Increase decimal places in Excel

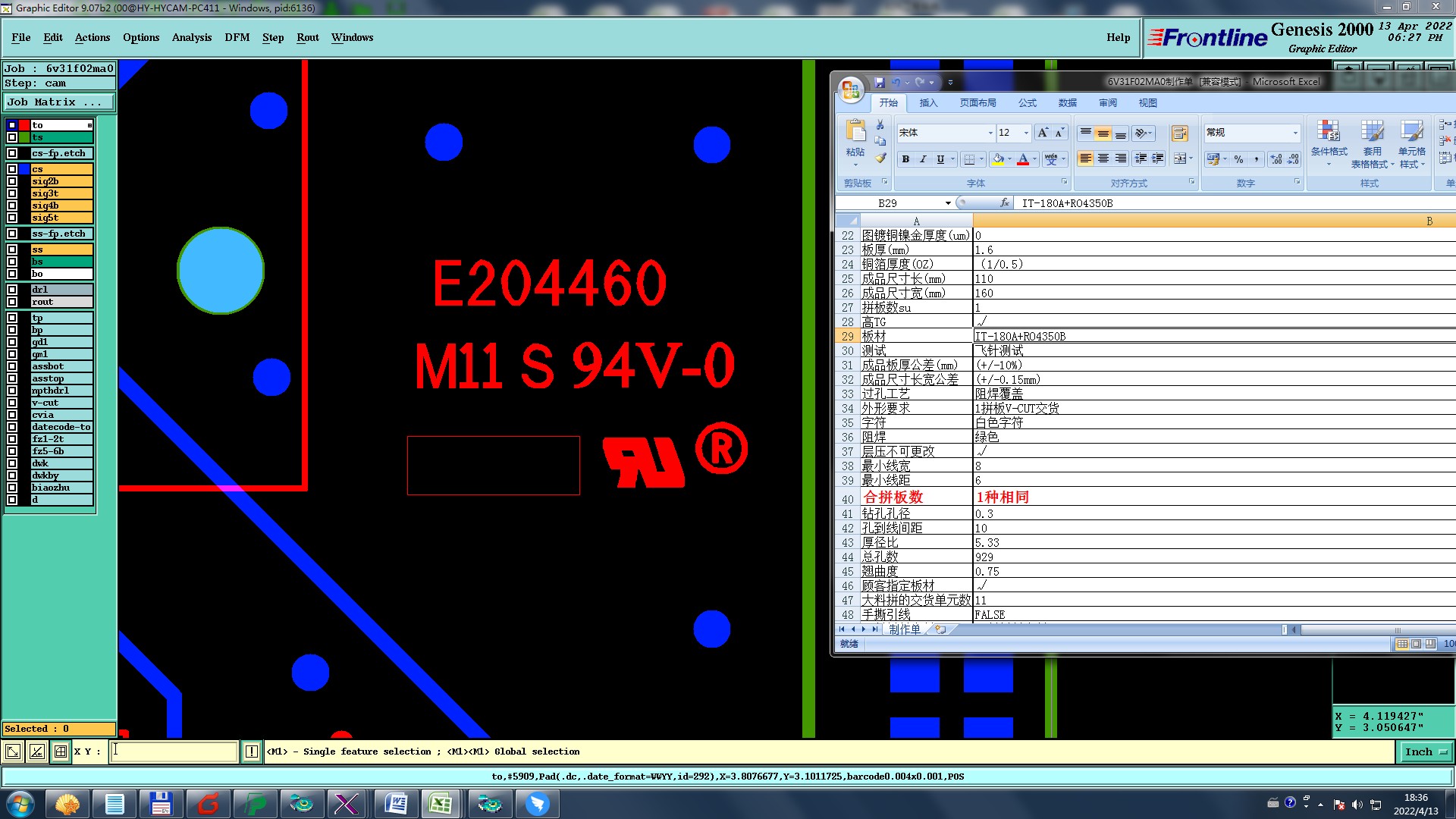(x=1276, y=158)
